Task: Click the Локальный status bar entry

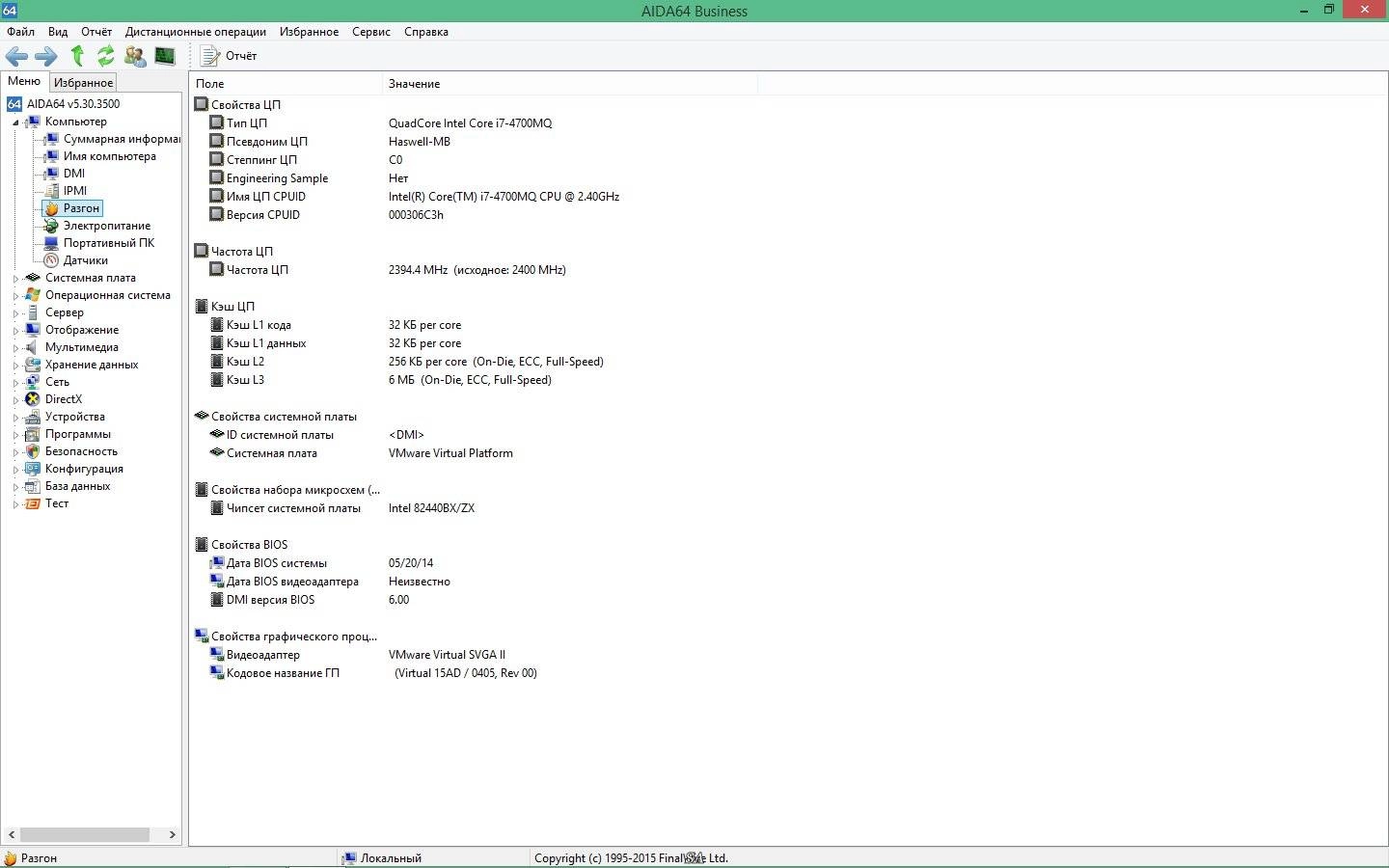Action: [382, 858]
